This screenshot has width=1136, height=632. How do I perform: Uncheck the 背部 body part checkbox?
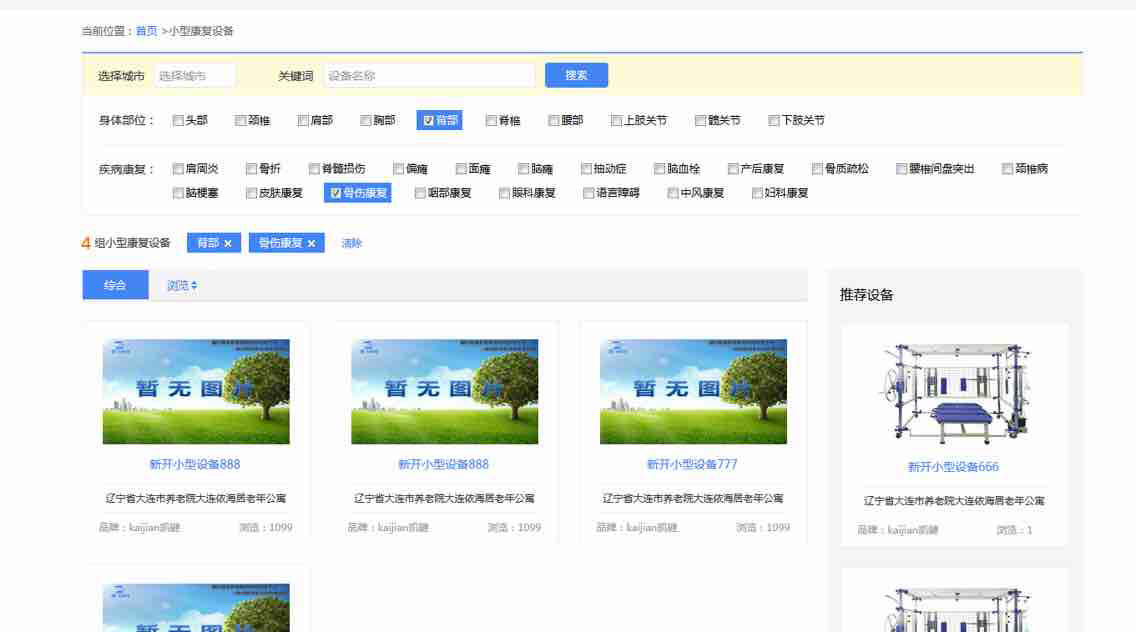(428, 121)
